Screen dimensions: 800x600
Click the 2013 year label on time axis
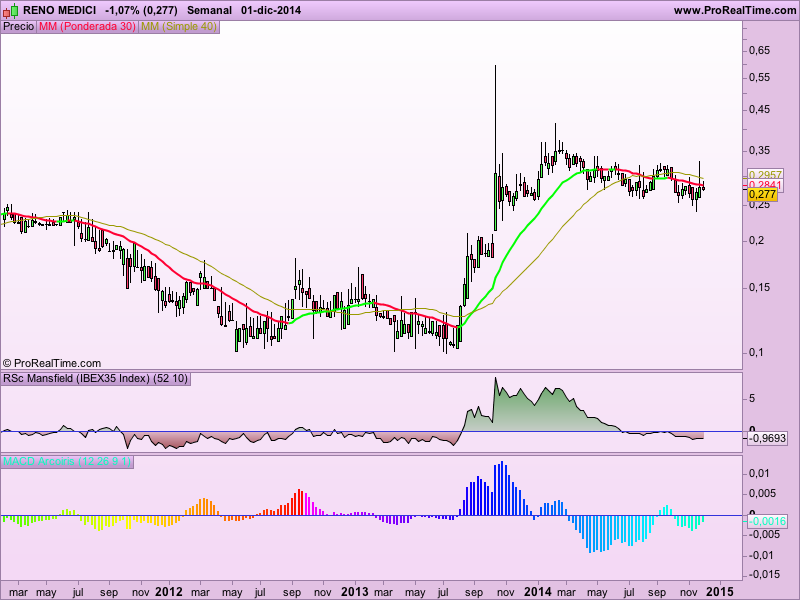coord(354,592)
